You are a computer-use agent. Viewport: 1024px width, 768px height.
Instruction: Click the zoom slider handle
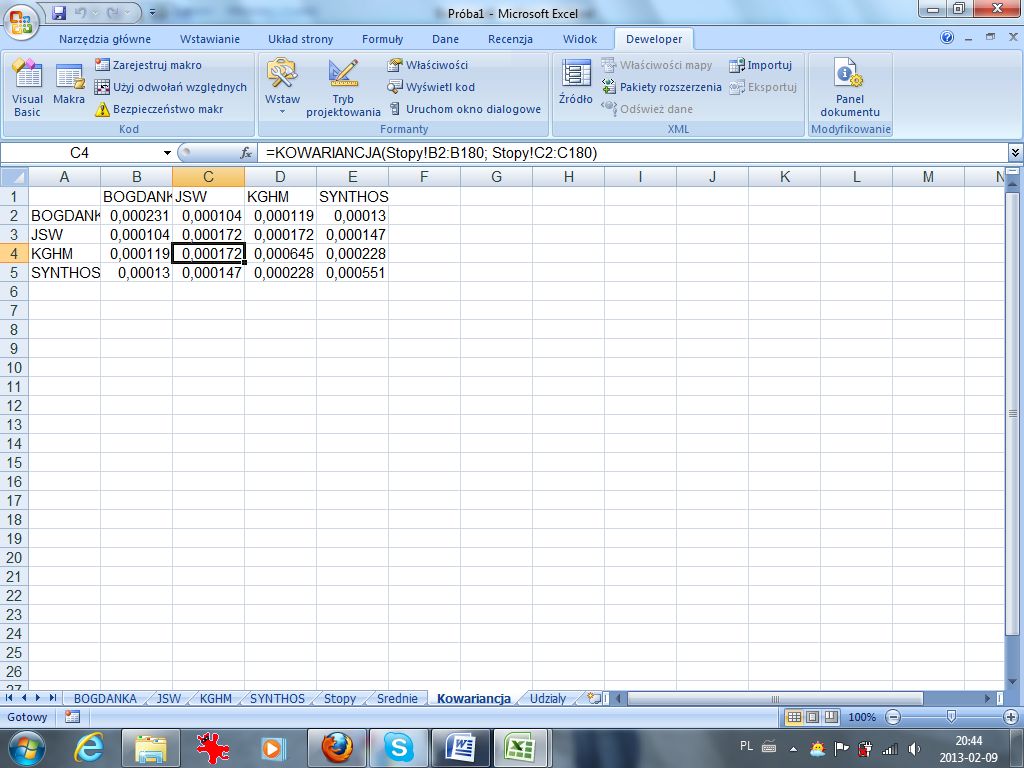click(952, 717)
